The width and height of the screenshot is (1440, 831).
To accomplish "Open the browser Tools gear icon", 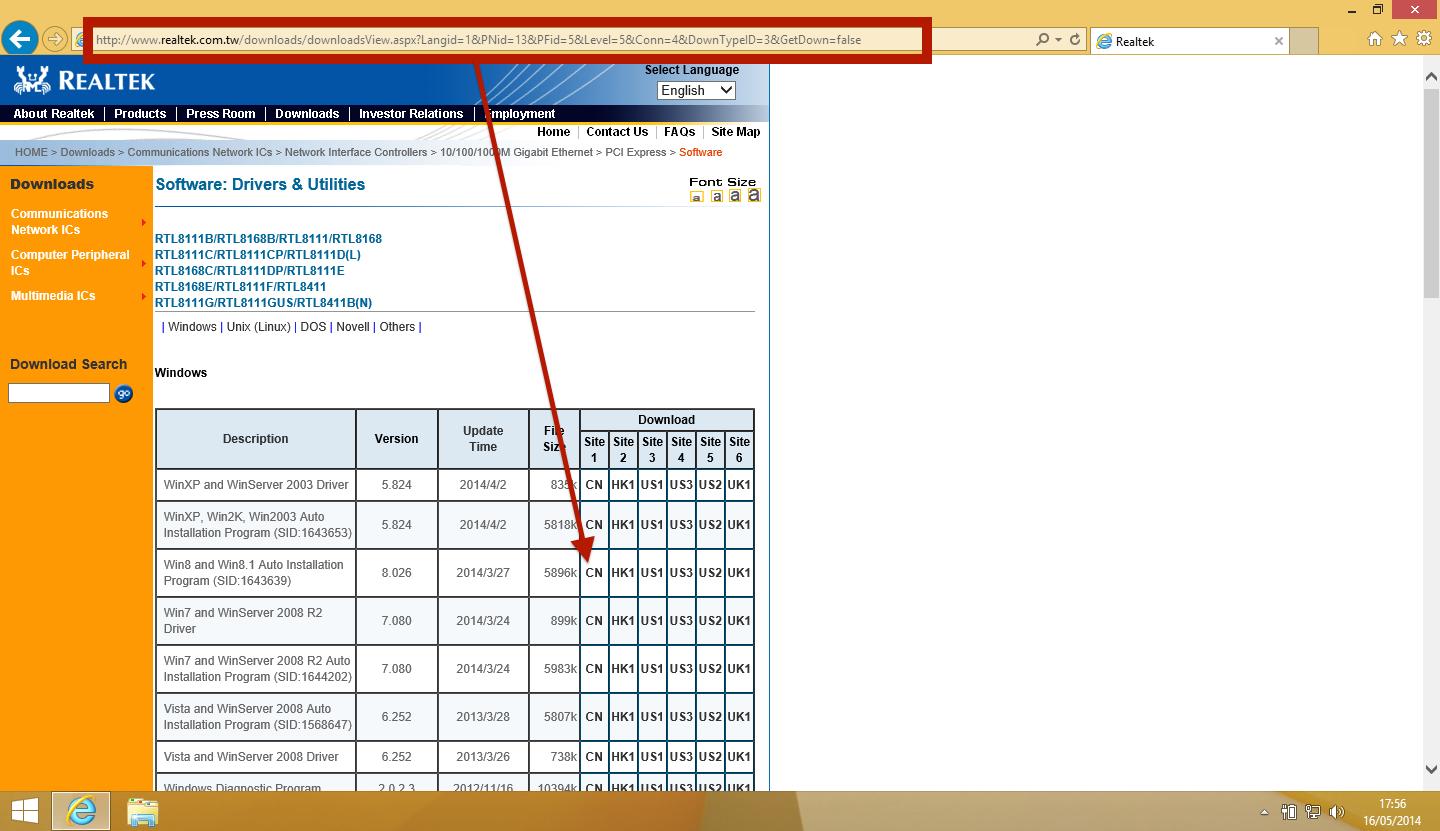I will click(1423, 39).
